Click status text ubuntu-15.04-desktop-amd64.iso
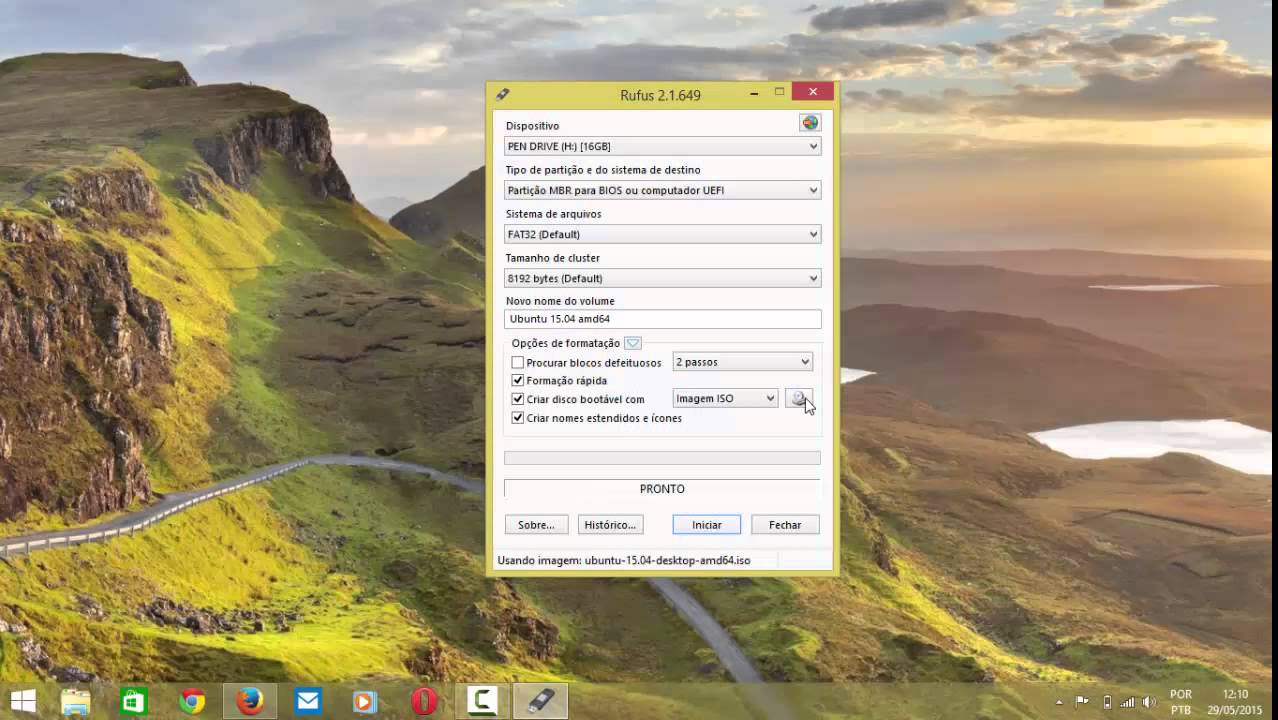1278x720 pixels. 667,560
